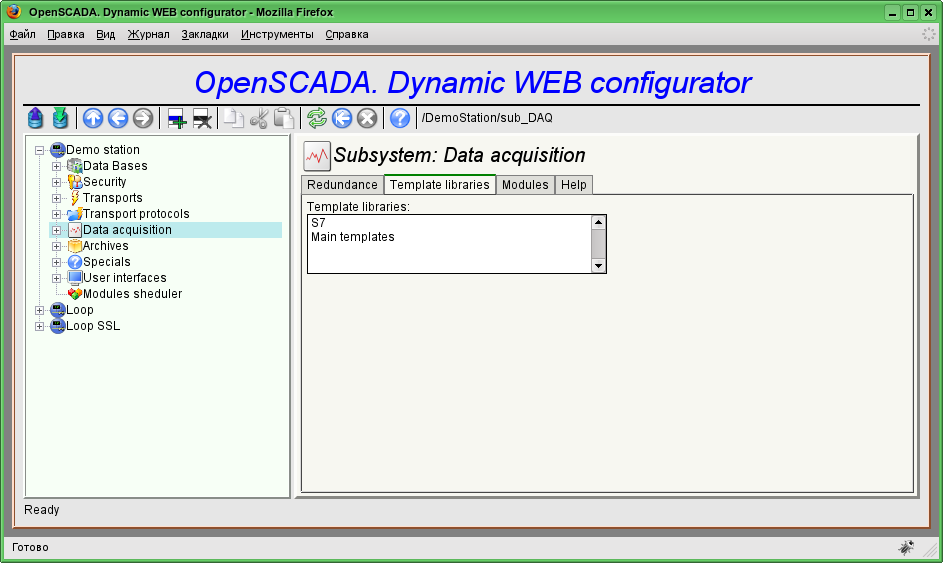Go up one level with the up arrow icon

[x=93, y=118]
